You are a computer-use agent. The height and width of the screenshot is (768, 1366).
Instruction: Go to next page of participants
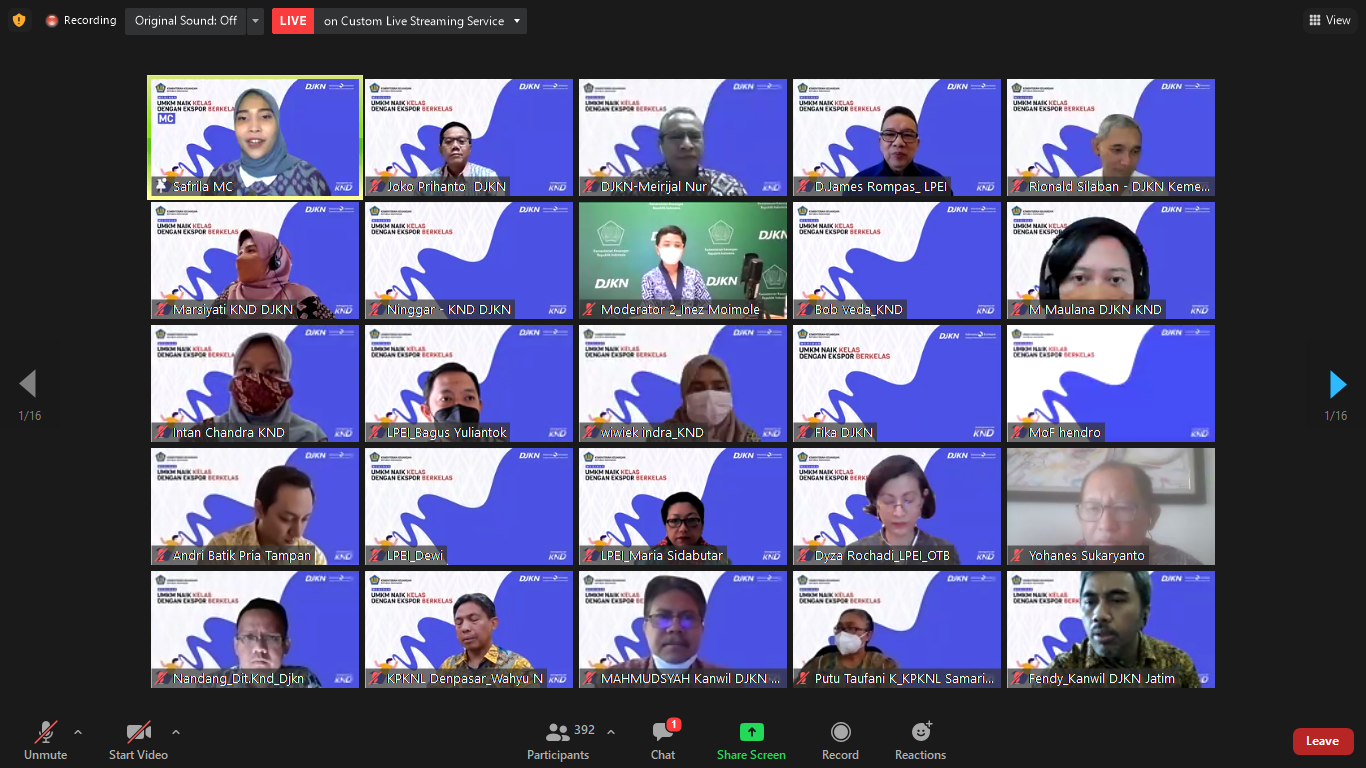1337,384
